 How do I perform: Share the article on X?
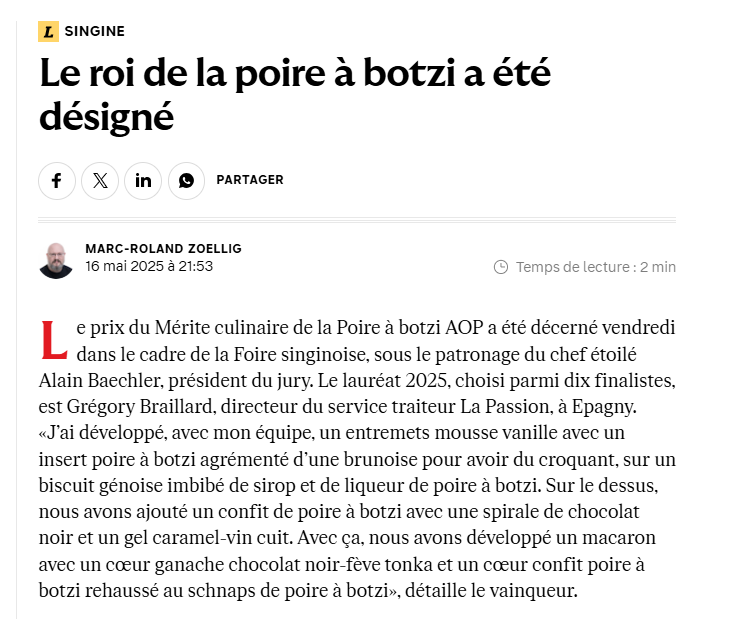[100, 181]
